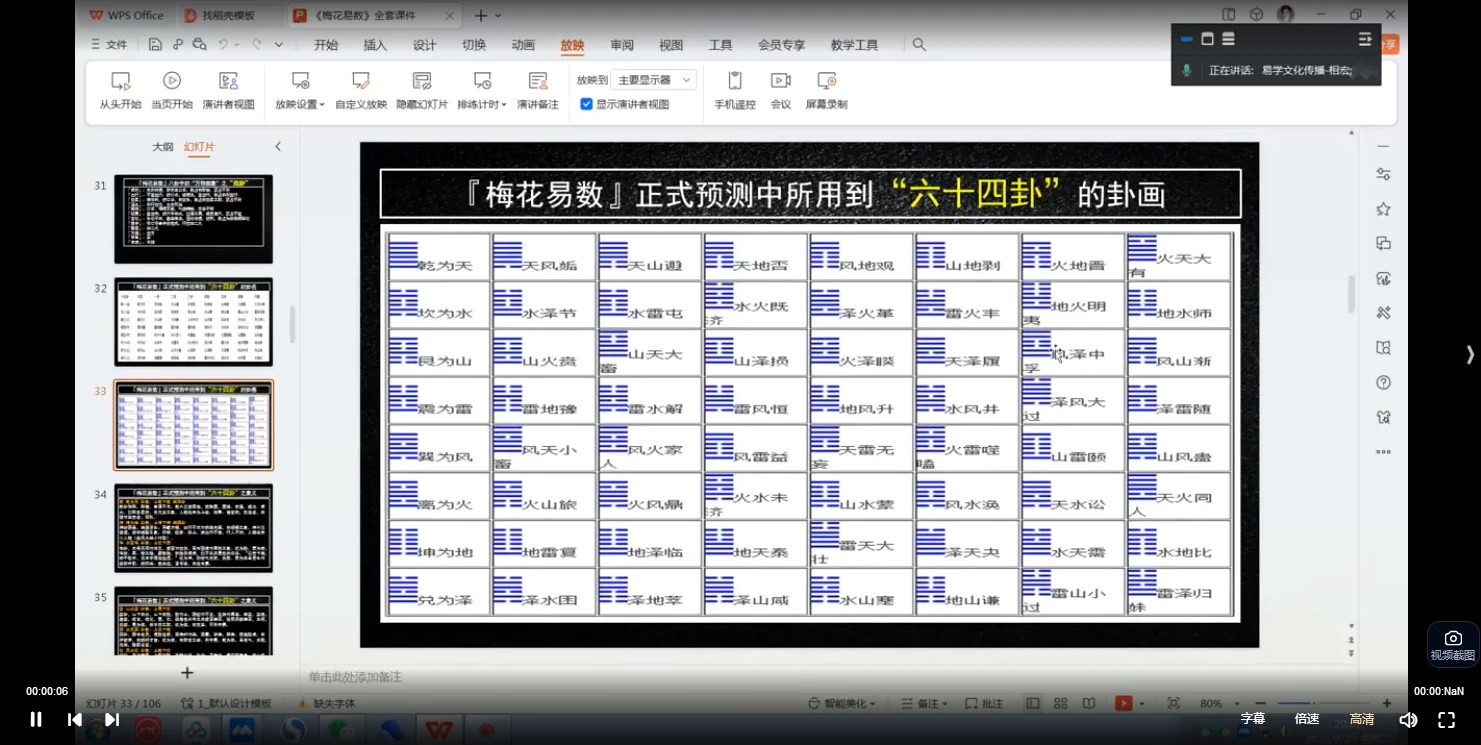Viewport: 1481px width, 745px height.
Task: Open 智能美化 dropdown in status bar
Action: coord(841,703)
